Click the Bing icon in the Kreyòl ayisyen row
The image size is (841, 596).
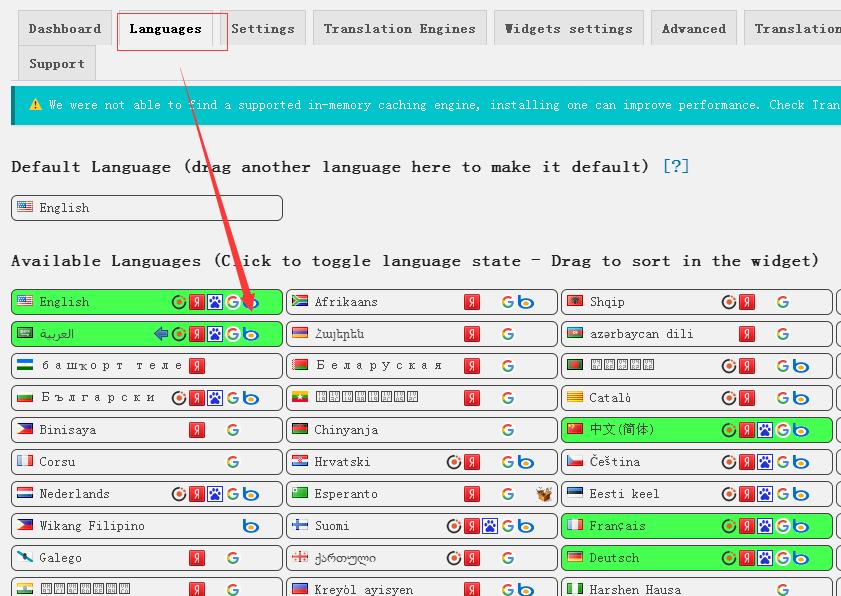tap(526, 590)
